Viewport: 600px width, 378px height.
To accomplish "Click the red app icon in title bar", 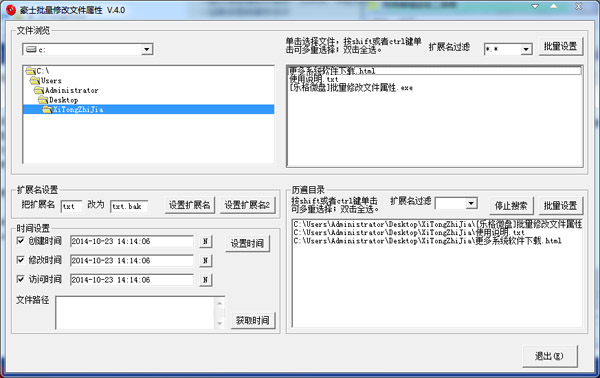I will point(11,10).
